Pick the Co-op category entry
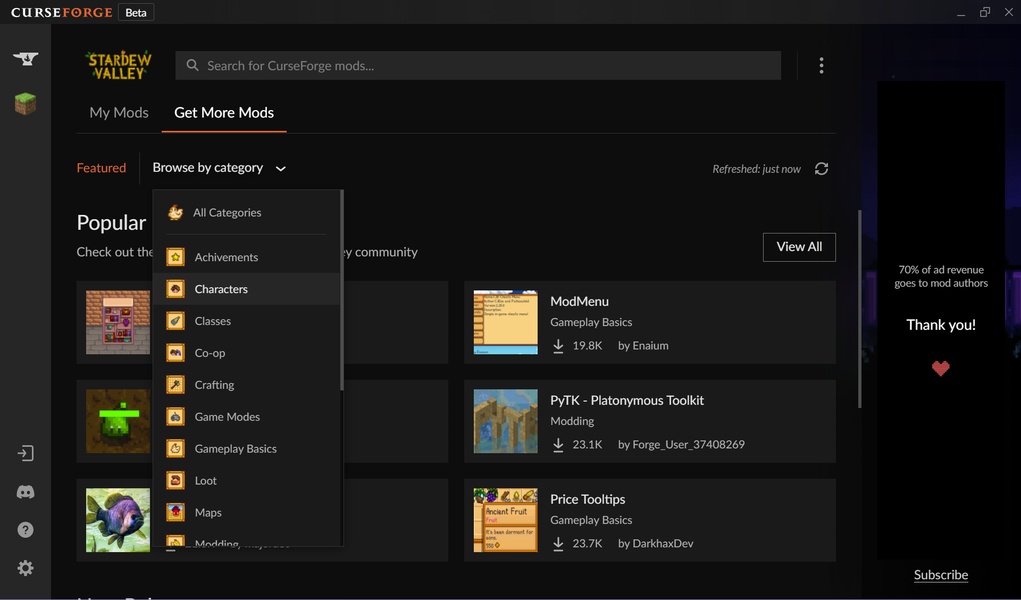Image resolution: width=1021 pixels, height=600 pixels. [210, 353]
